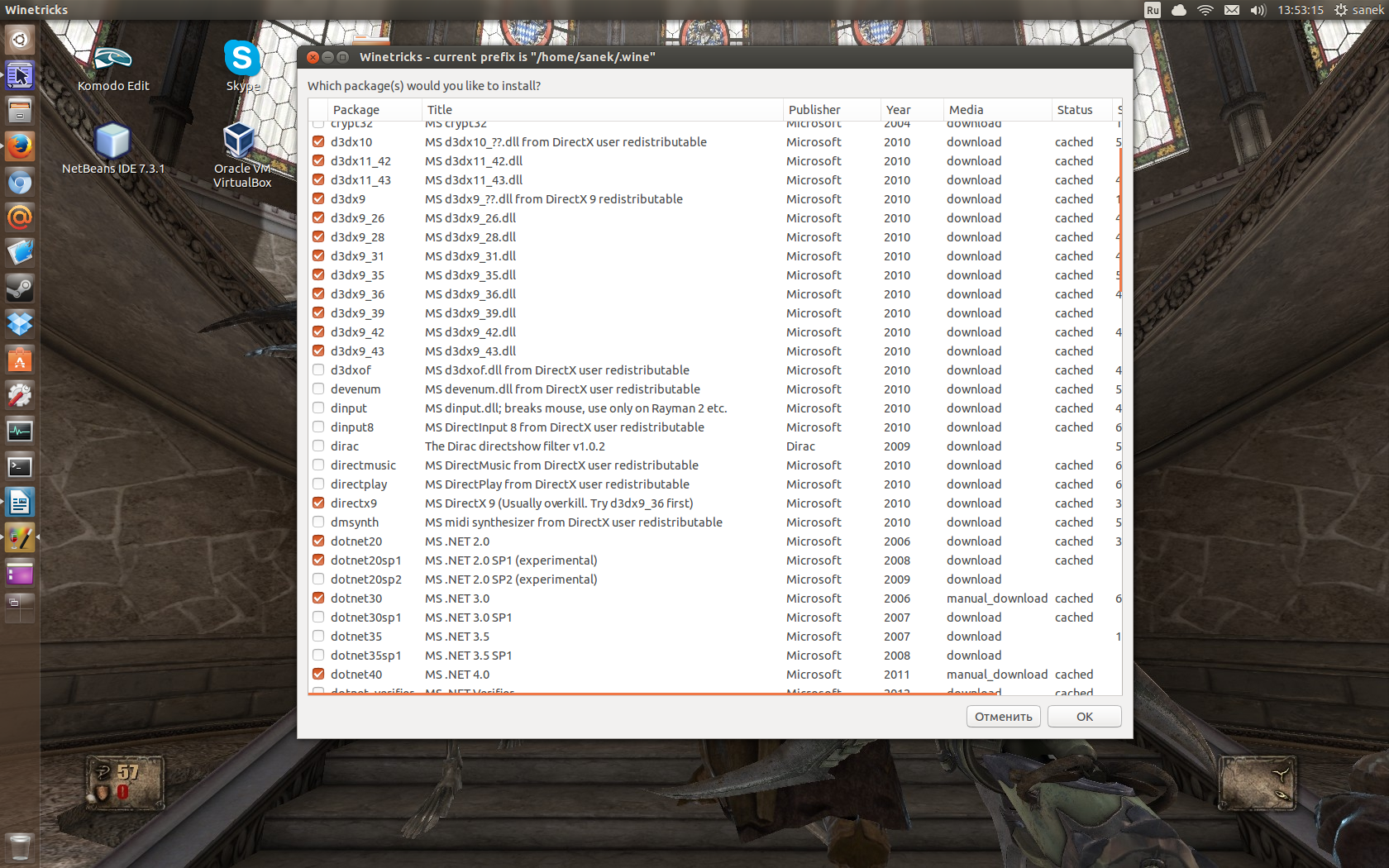The width and height of the screenshot is (1389, 868).
Task: Select the "MS .NET 3.5 SP1" title cell
Action: [x=468, y=655]
